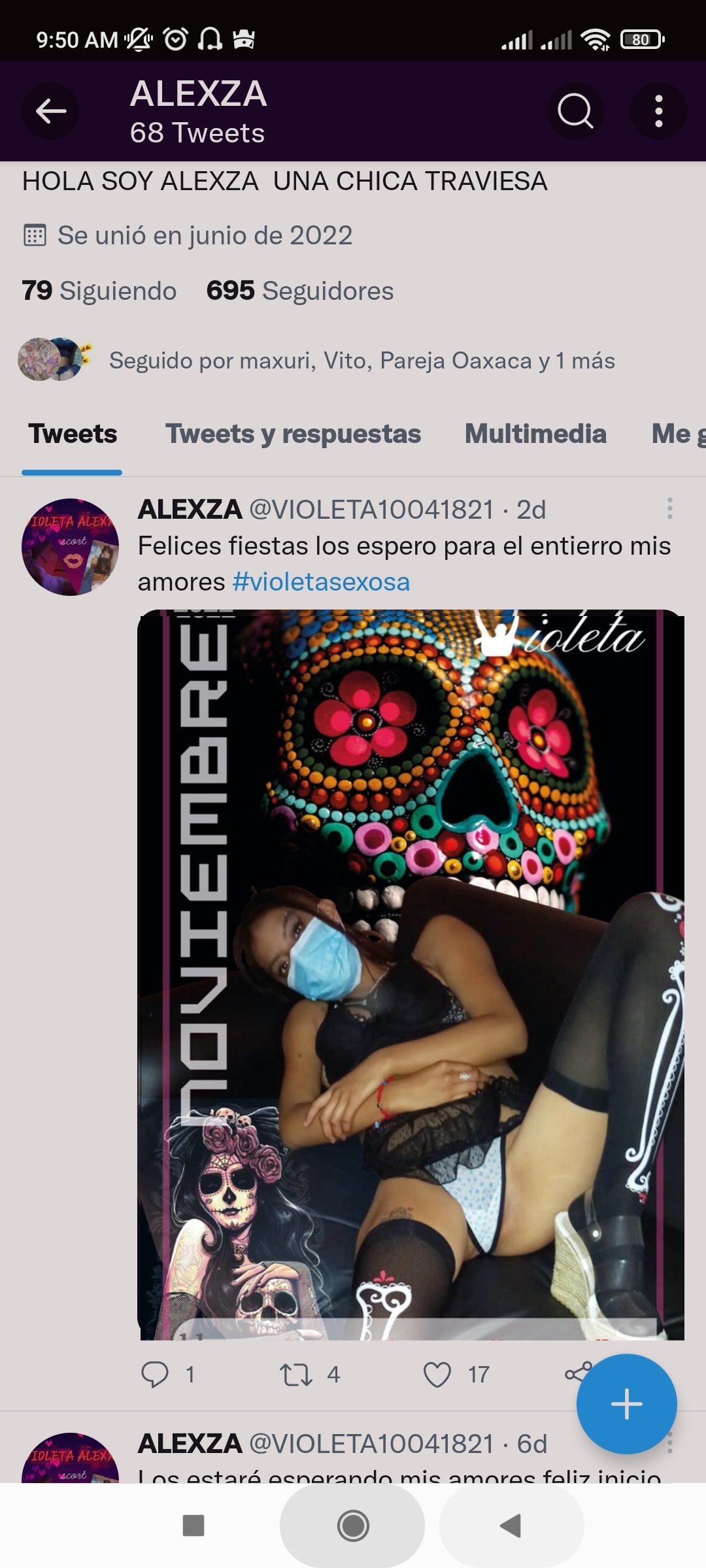
Task: Open the 79 Siguiendo list
Action: (99, 291)
